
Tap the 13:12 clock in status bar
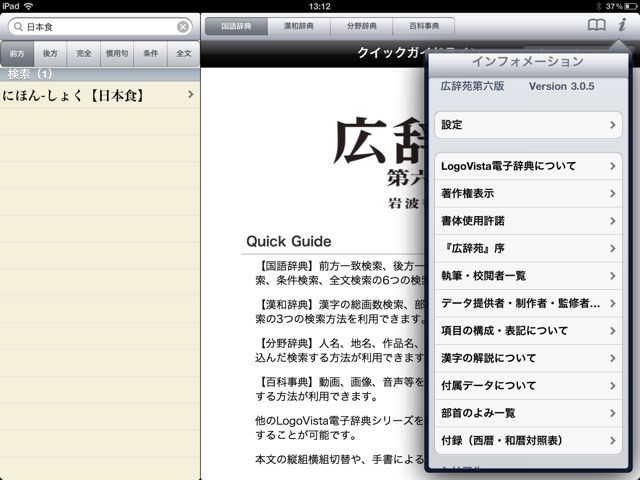click(320, 6)
